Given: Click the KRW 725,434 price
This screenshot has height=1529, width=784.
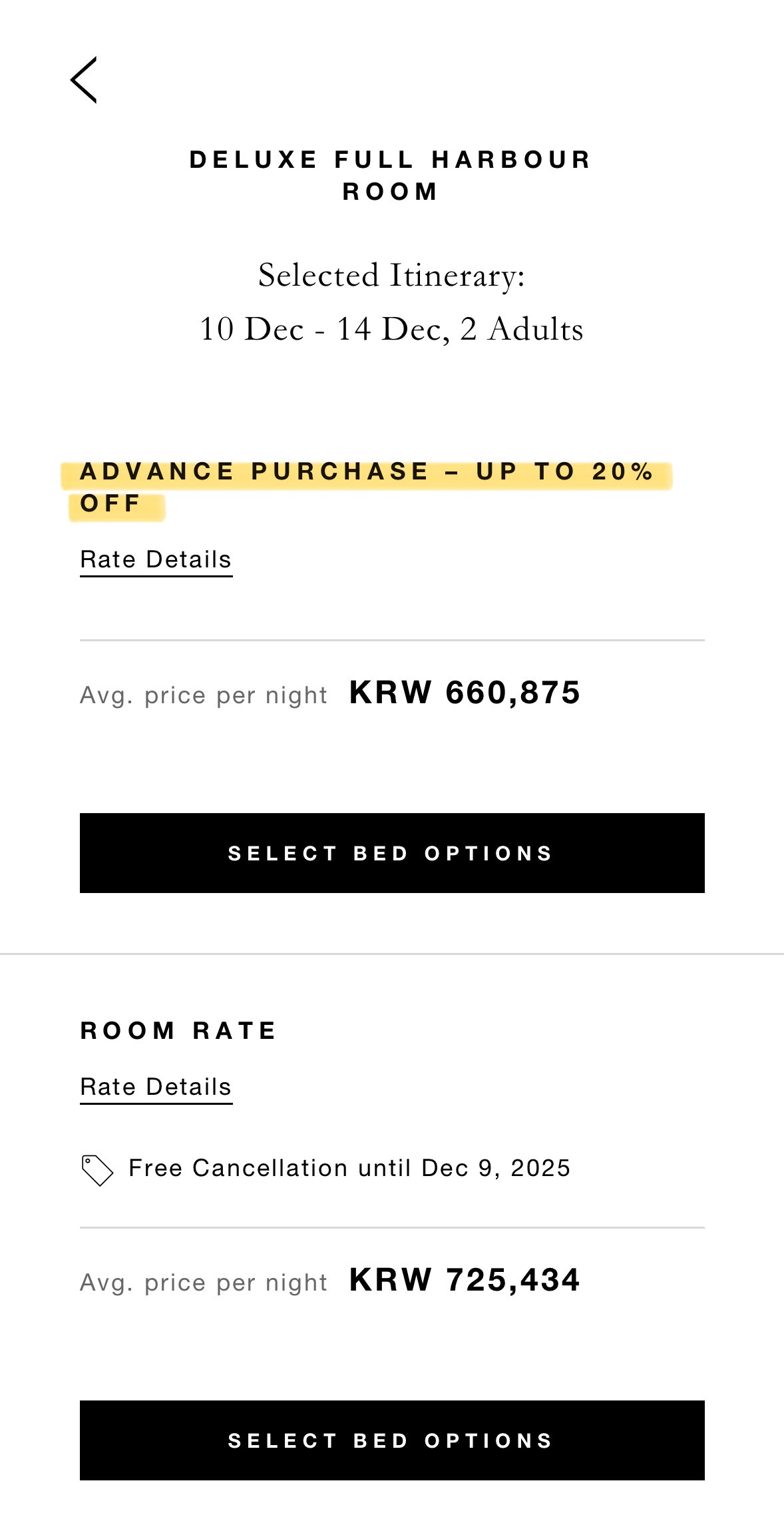Looking at the screenshot, I should point(465,1280).
